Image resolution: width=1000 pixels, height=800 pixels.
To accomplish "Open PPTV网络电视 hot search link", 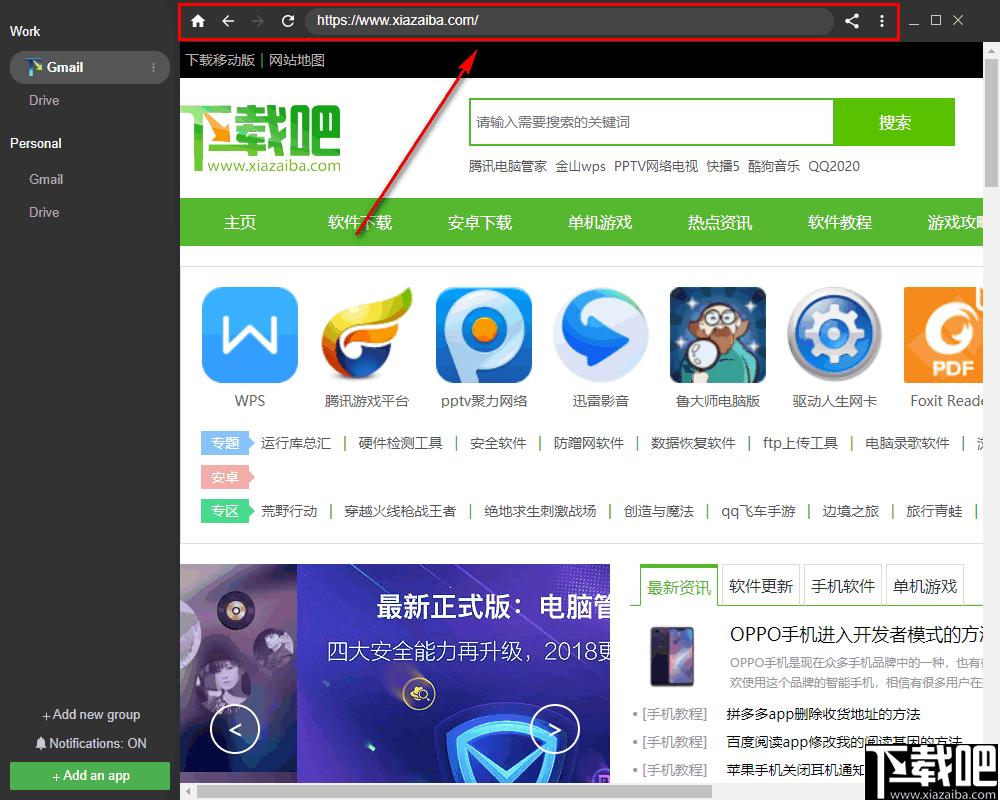I will [x=656, y=167].
